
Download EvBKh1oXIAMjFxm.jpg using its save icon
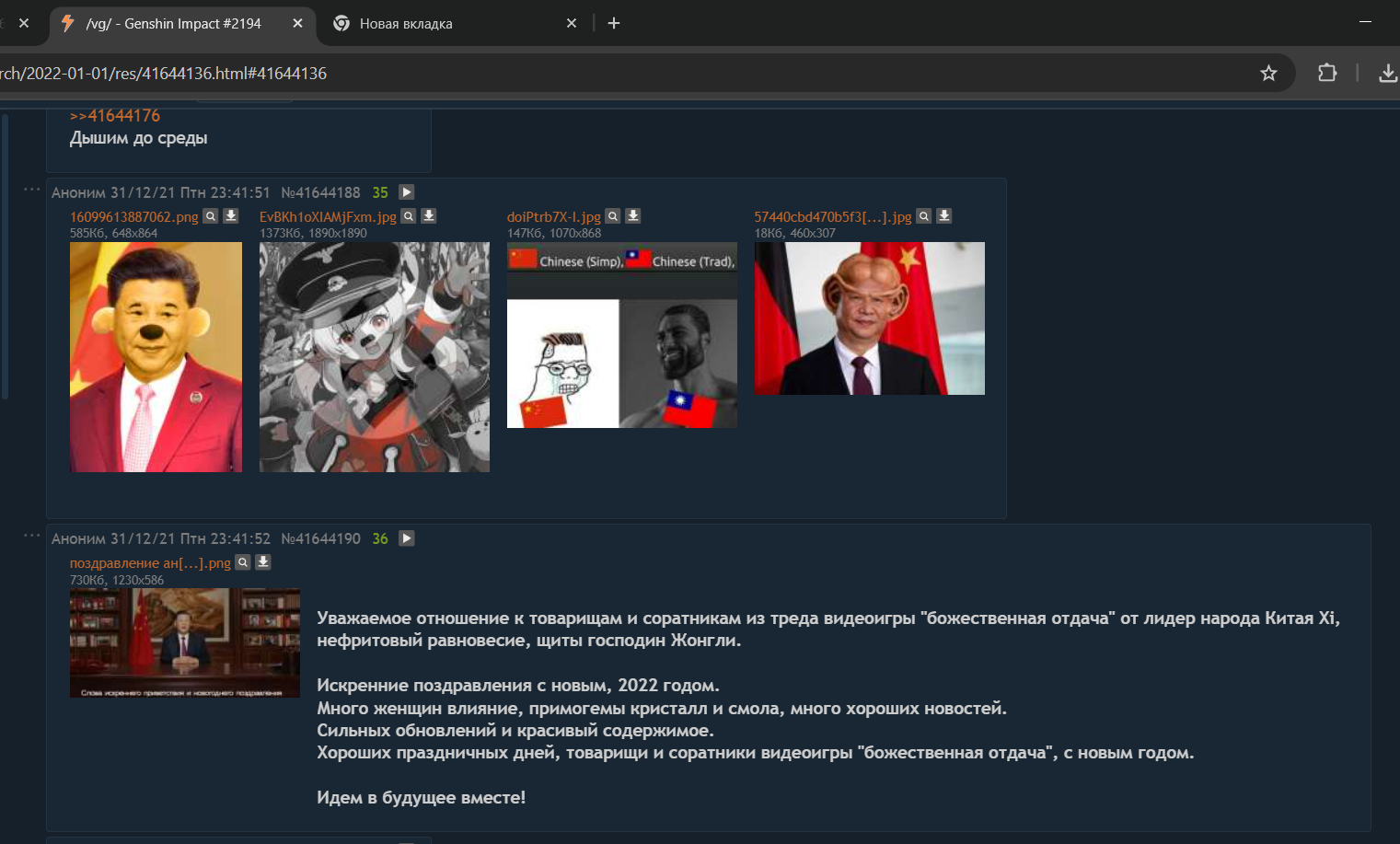pyautogui.click(x=429, y=216)
